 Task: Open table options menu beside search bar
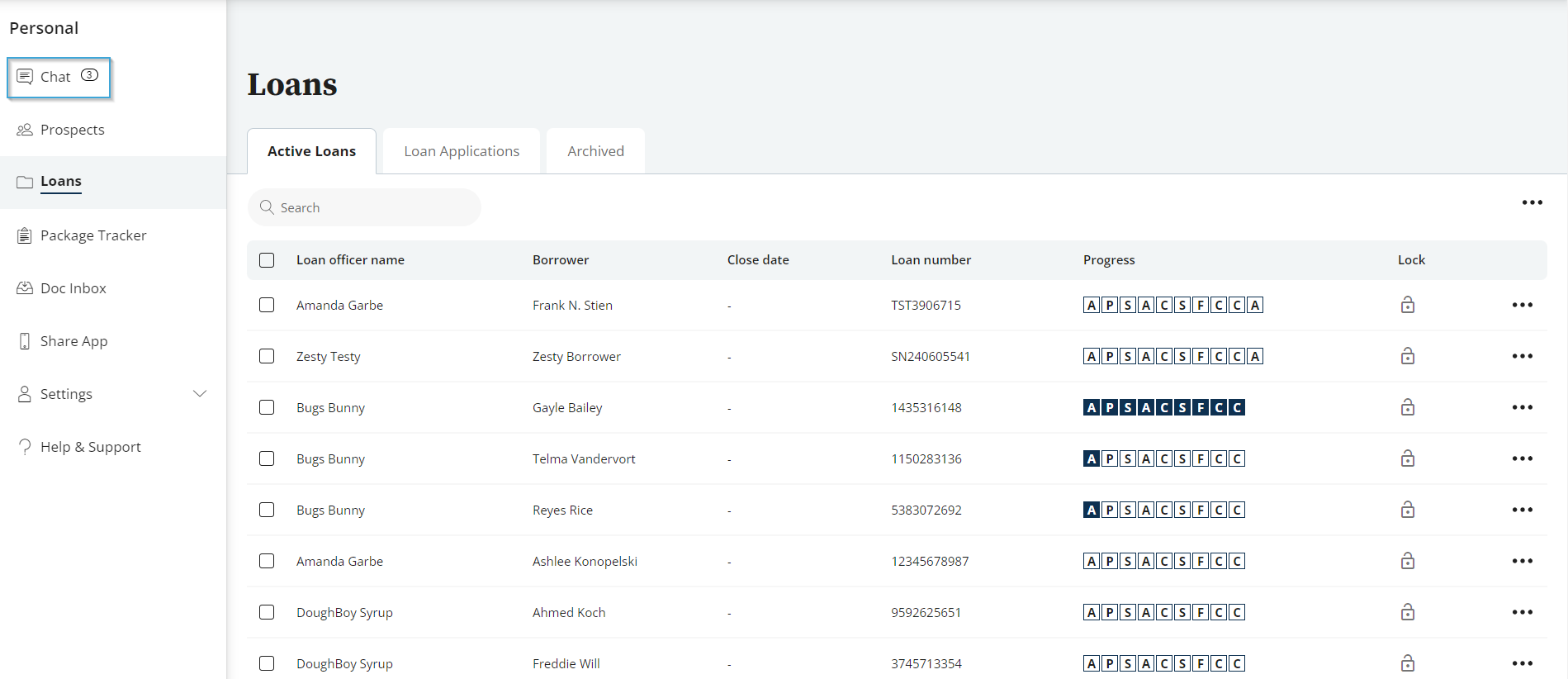(x=1532, y=202)
